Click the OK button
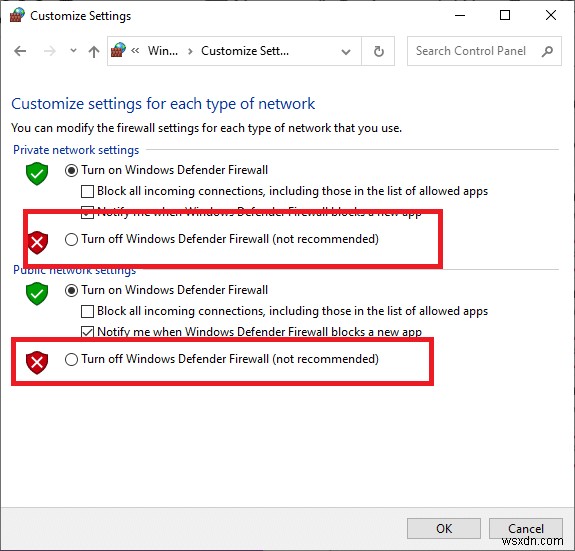575x551 pixels. (444, 528)
